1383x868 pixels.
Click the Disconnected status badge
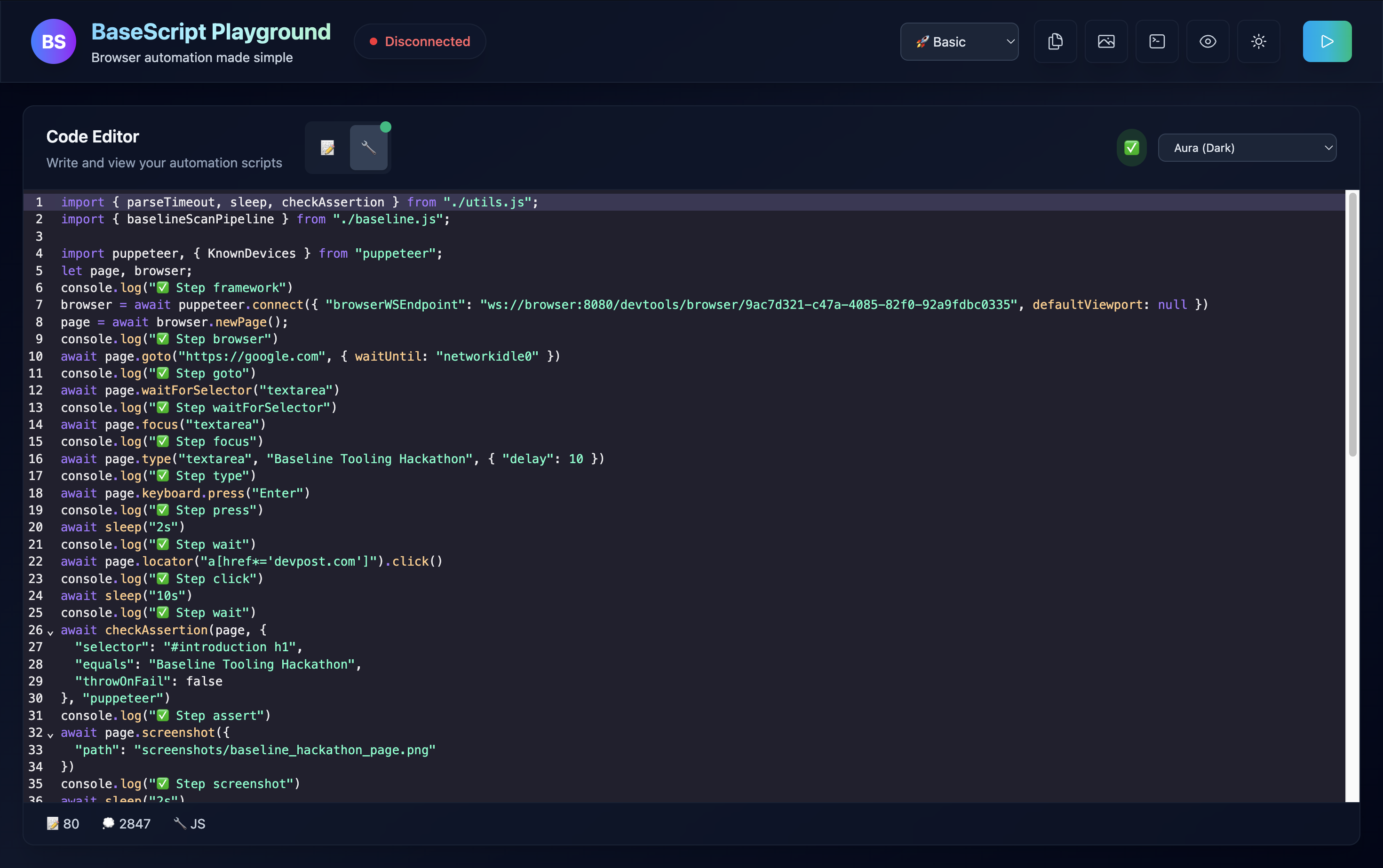pos(420,41)
